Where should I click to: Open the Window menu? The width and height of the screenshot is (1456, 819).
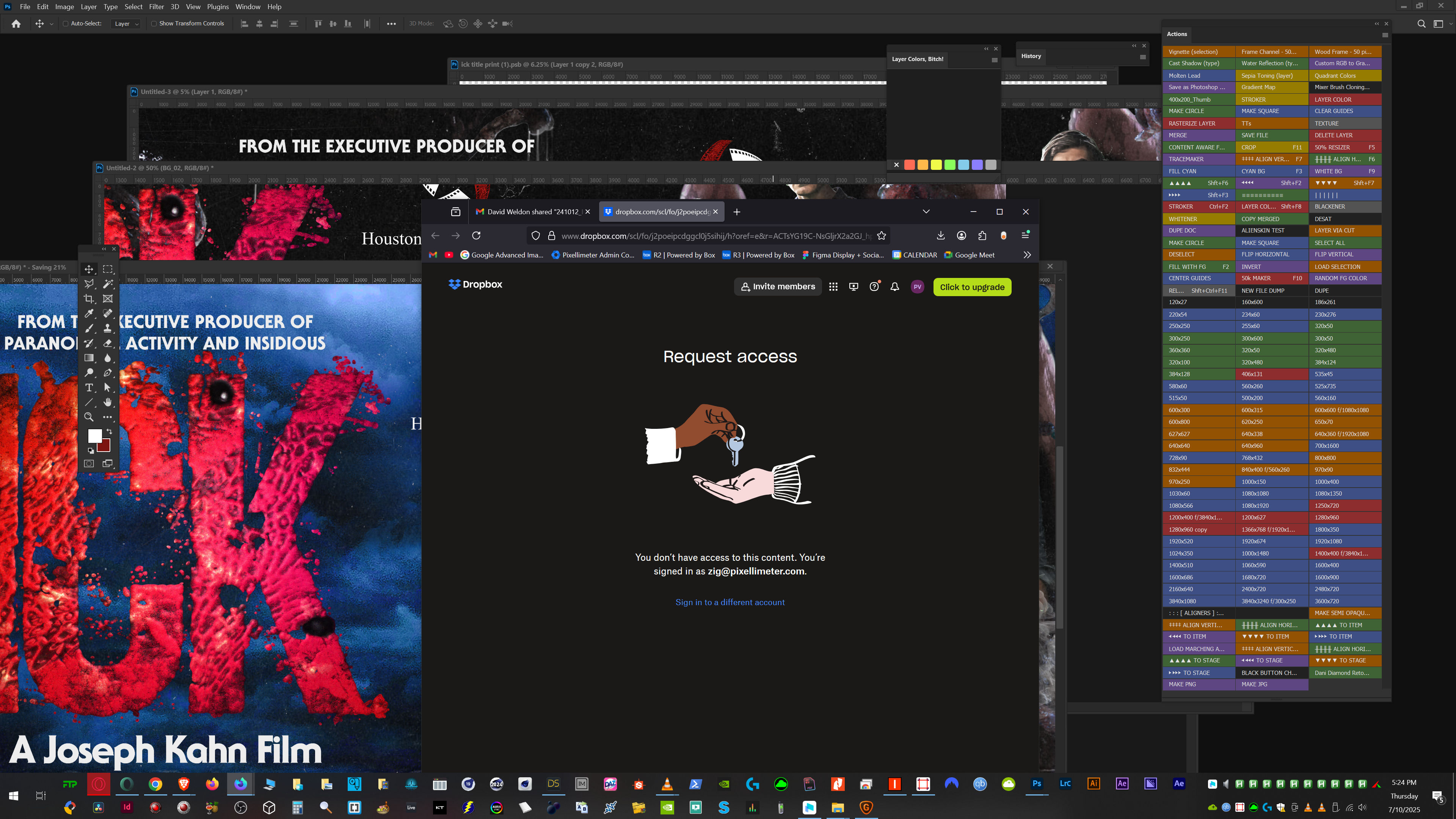(248, 7)
